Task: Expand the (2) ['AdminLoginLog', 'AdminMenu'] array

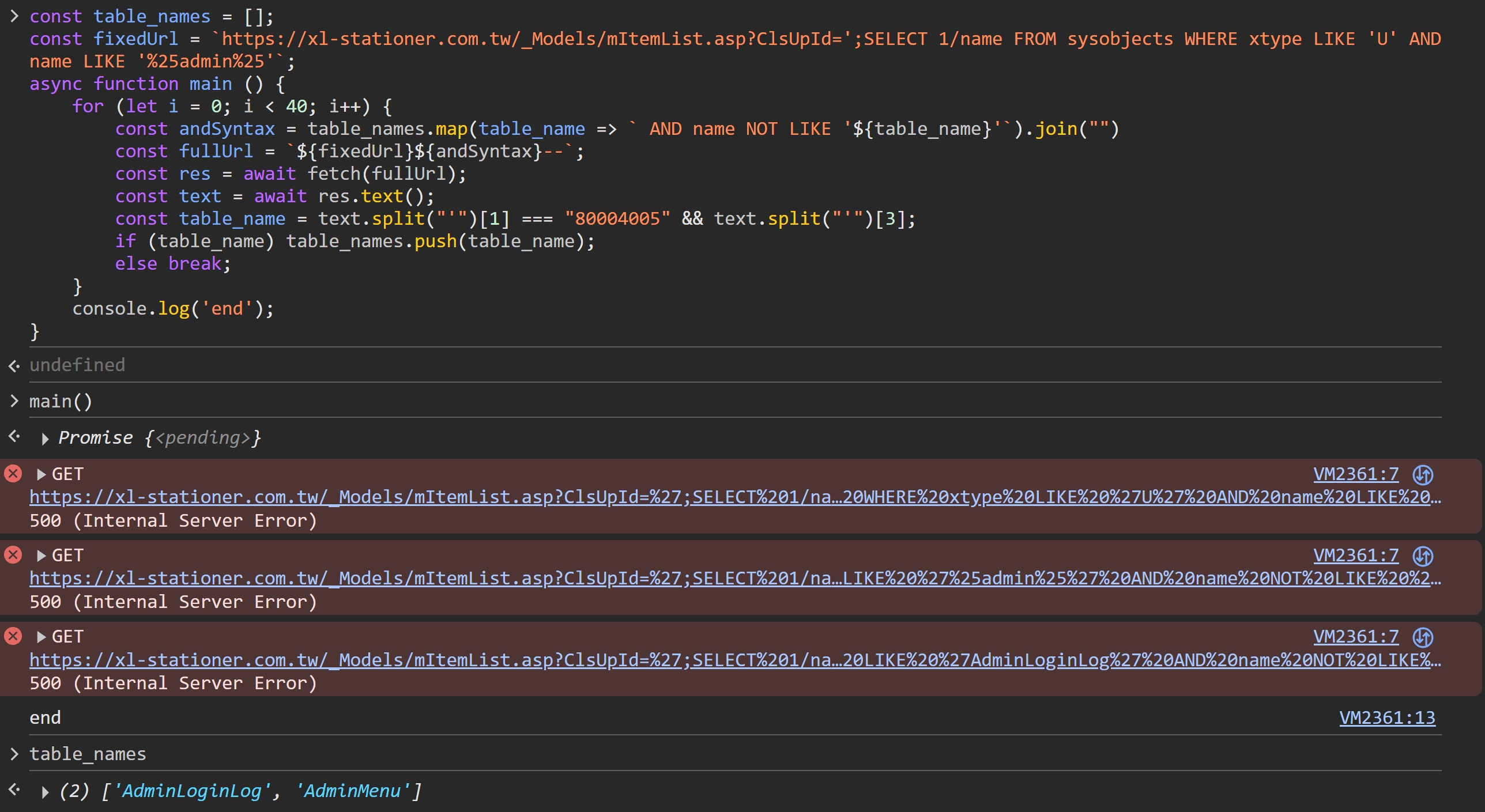Action: click(x=45, y=792)
